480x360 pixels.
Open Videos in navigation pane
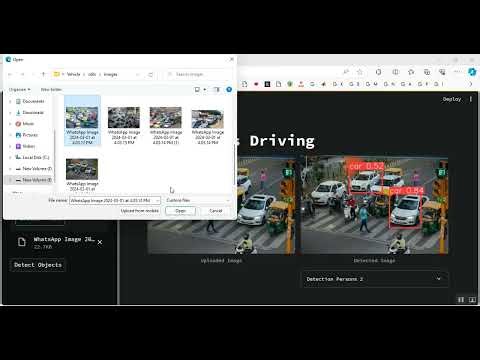tap(25, 146)
